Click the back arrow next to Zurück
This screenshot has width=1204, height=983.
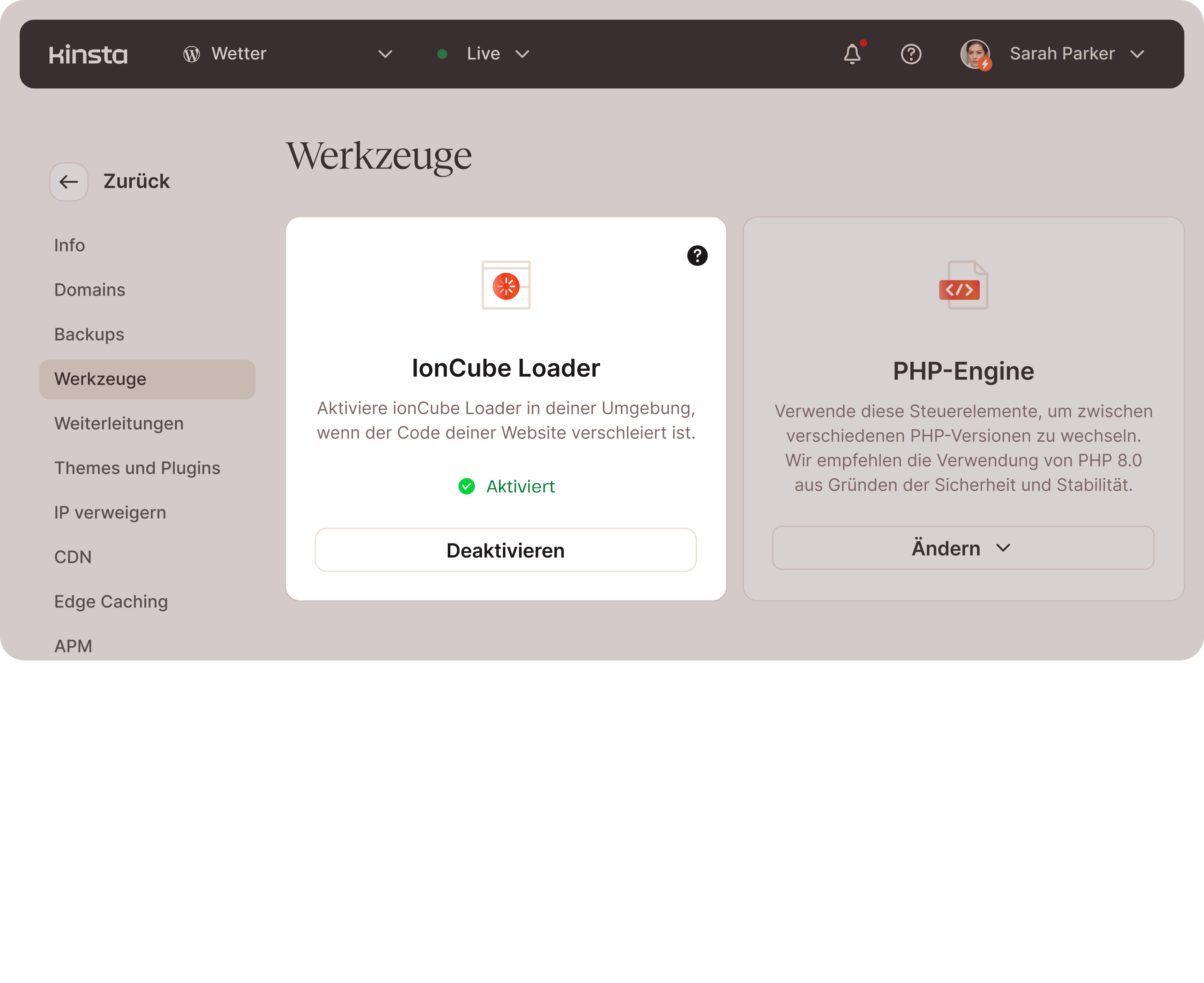(68, 182)
